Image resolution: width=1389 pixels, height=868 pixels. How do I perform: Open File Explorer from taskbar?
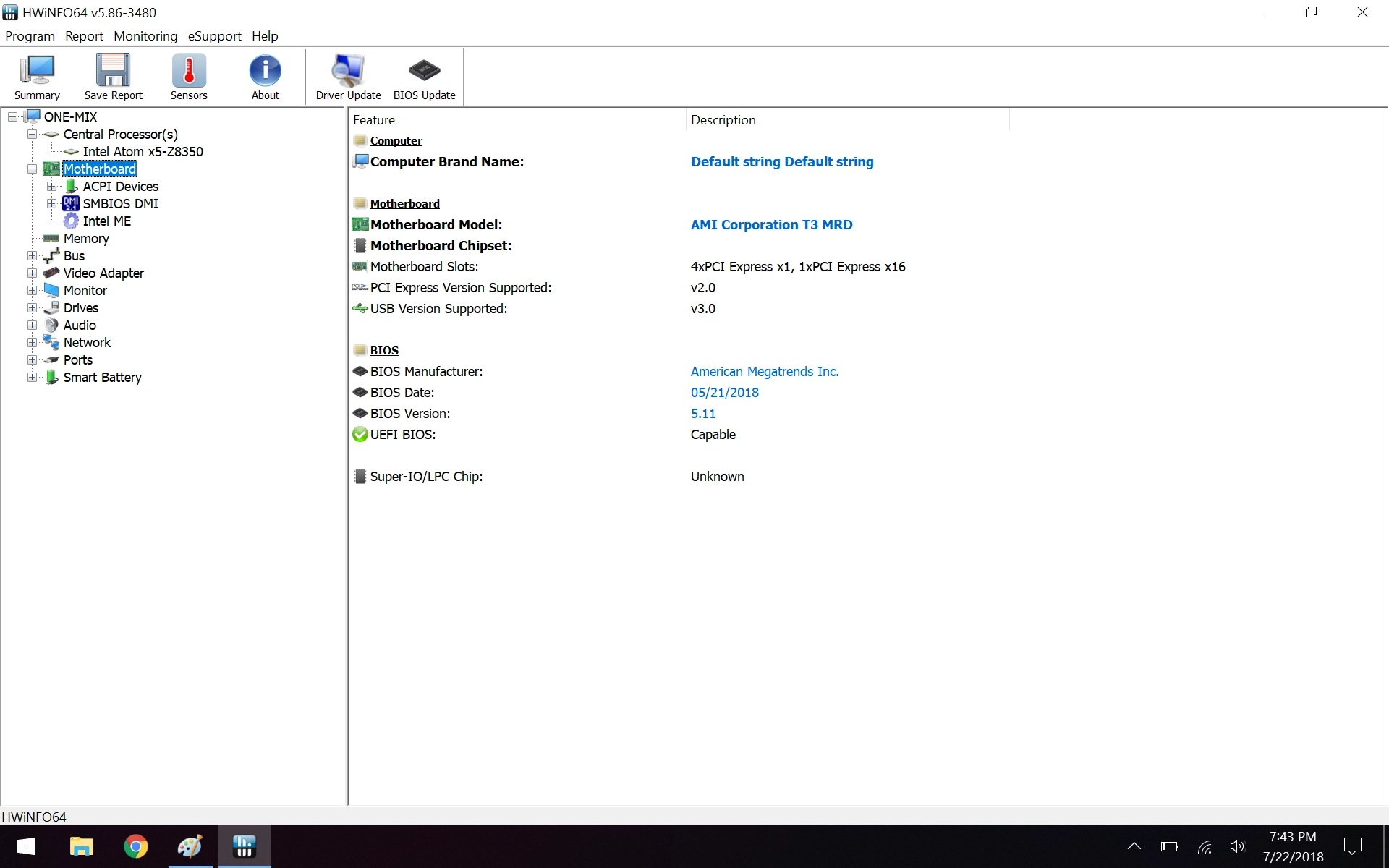click(81, 846)
